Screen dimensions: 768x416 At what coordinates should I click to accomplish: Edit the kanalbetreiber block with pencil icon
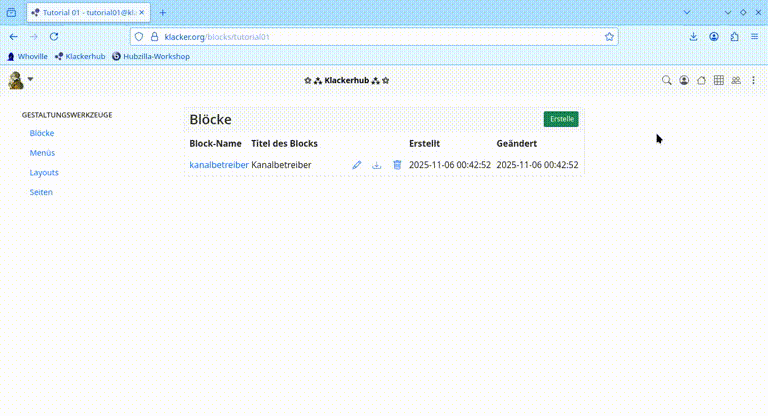pyautogui.click(x=357, y=165)
